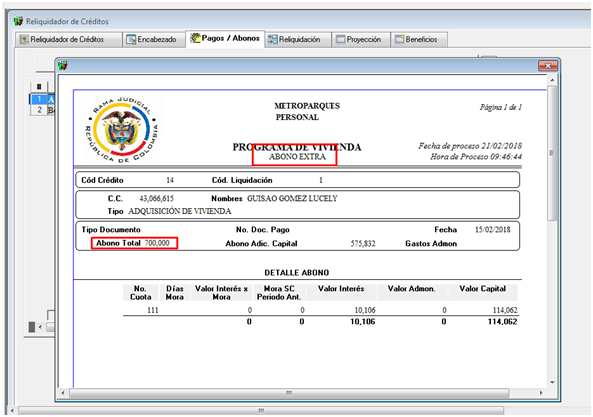Click the Cód Crédito value 14

(x=170, y=180)
